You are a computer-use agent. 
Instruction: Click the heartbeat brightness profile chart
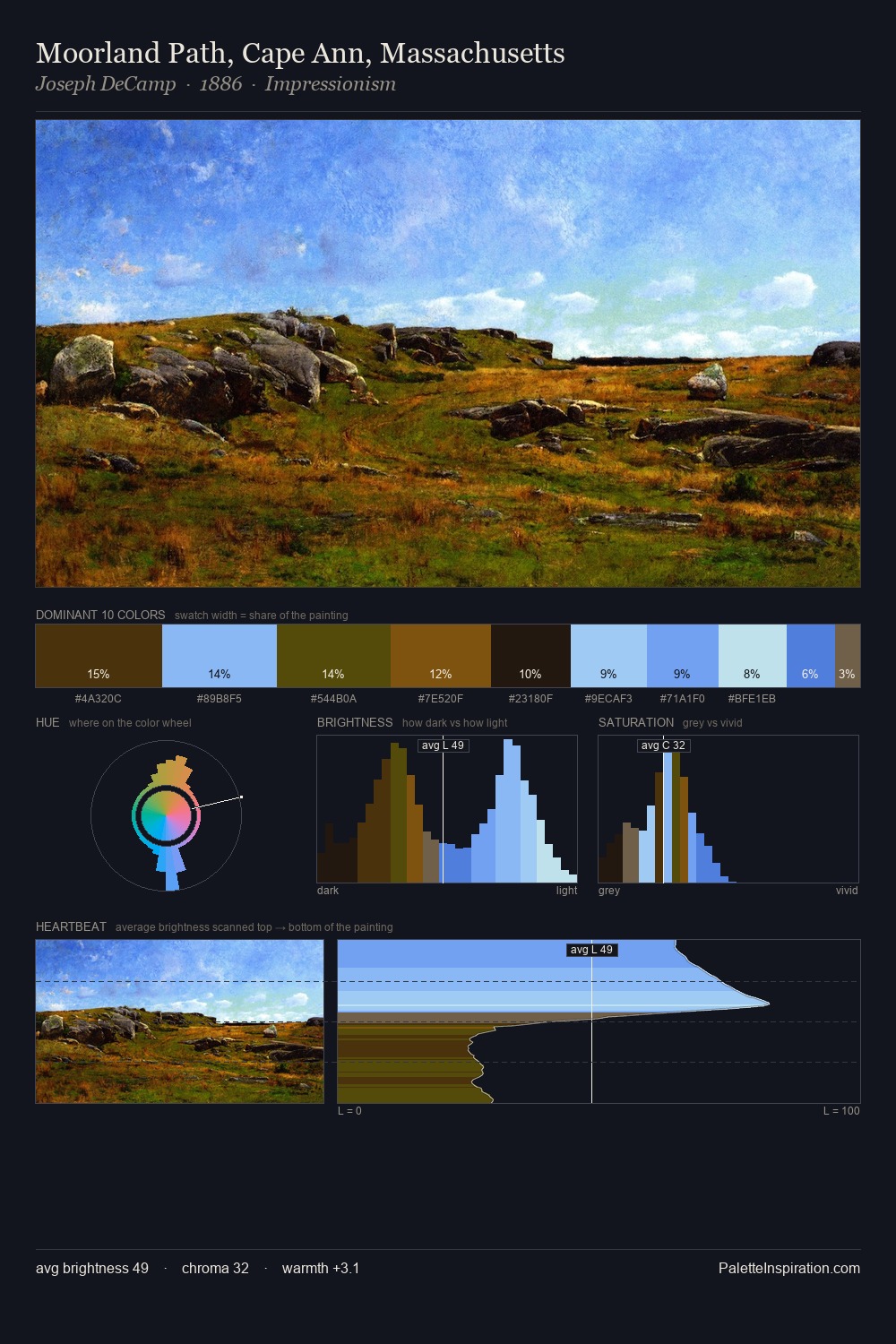[599, 1021]
